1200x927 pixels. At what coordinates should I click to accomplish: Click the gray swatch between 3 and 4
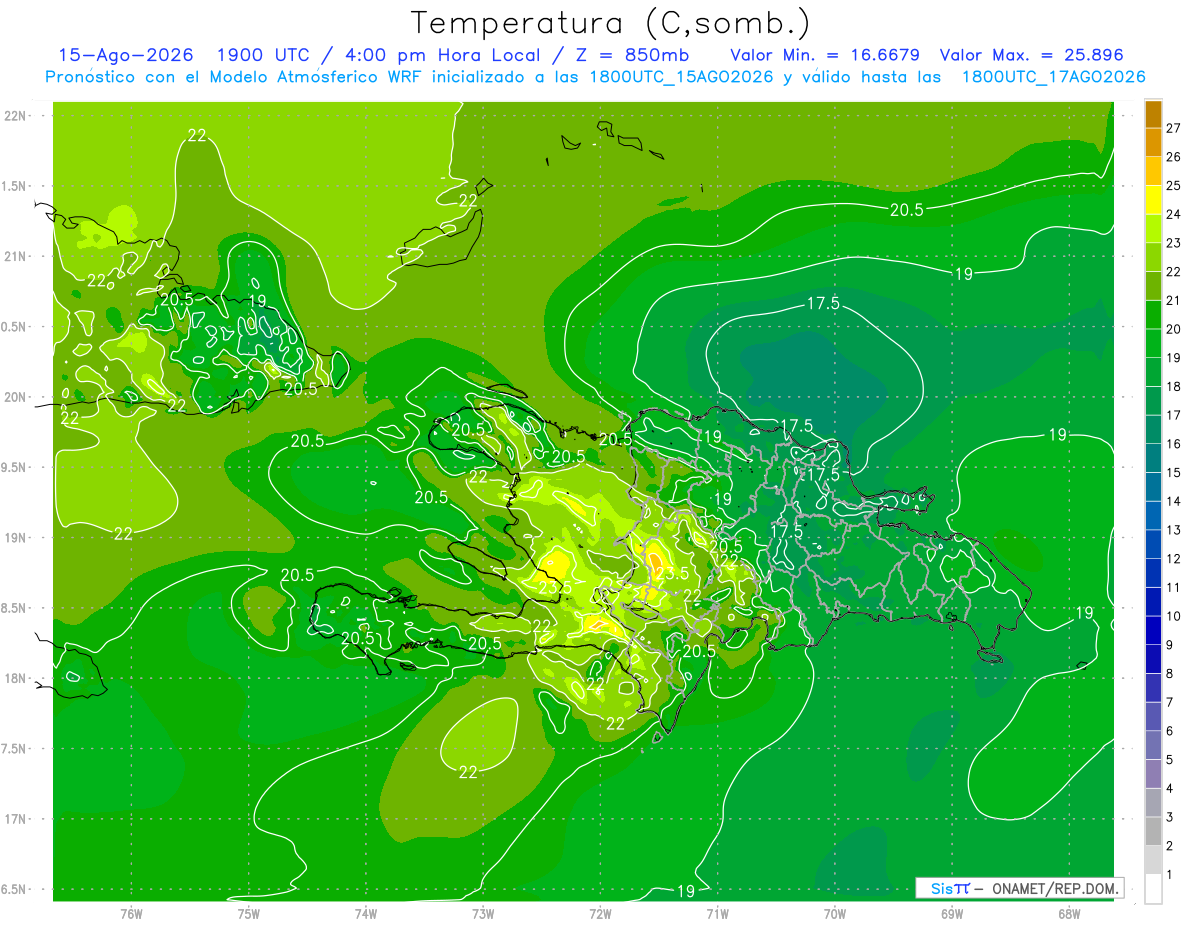[x=1153, y=802]
